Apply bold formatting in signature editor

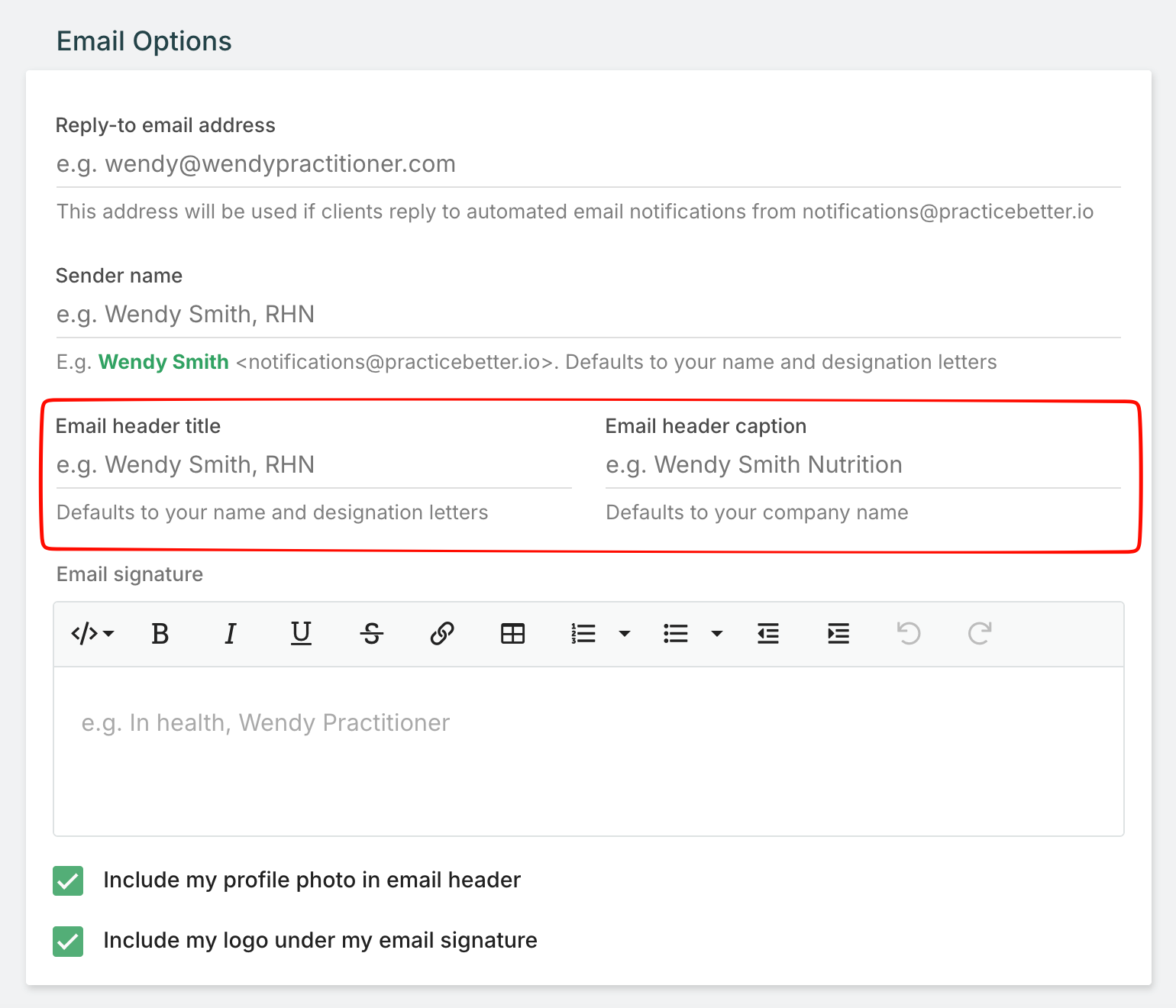click(160, 634)
